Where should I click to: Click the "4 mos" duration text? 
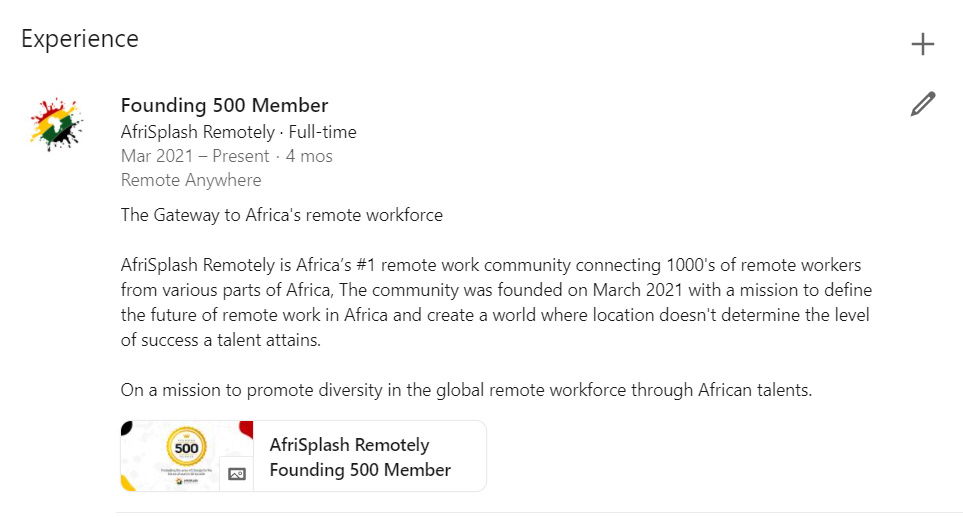point(309,156)
